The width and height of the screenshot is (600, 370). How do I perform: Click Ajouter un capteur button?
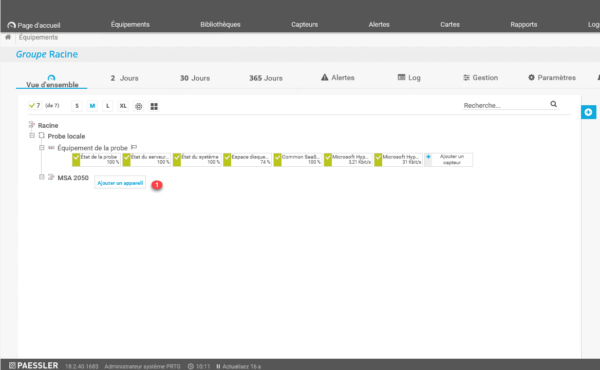point(449,160)
